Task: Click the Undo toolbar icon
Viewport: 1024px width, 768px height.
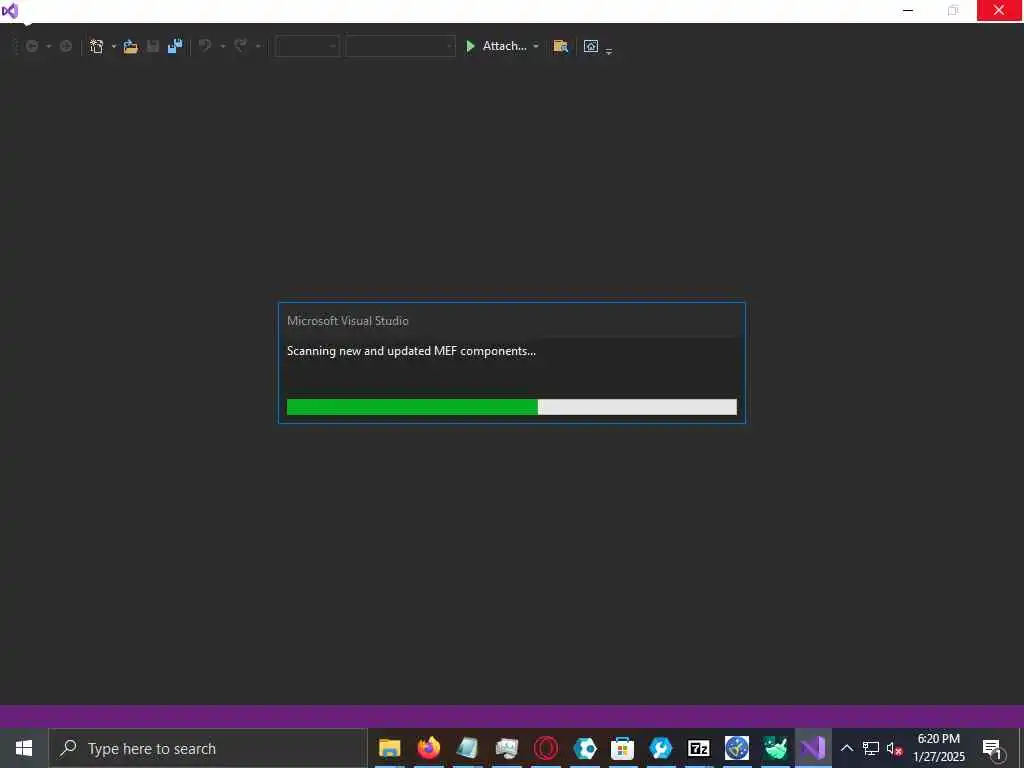Action: point(205,46)
